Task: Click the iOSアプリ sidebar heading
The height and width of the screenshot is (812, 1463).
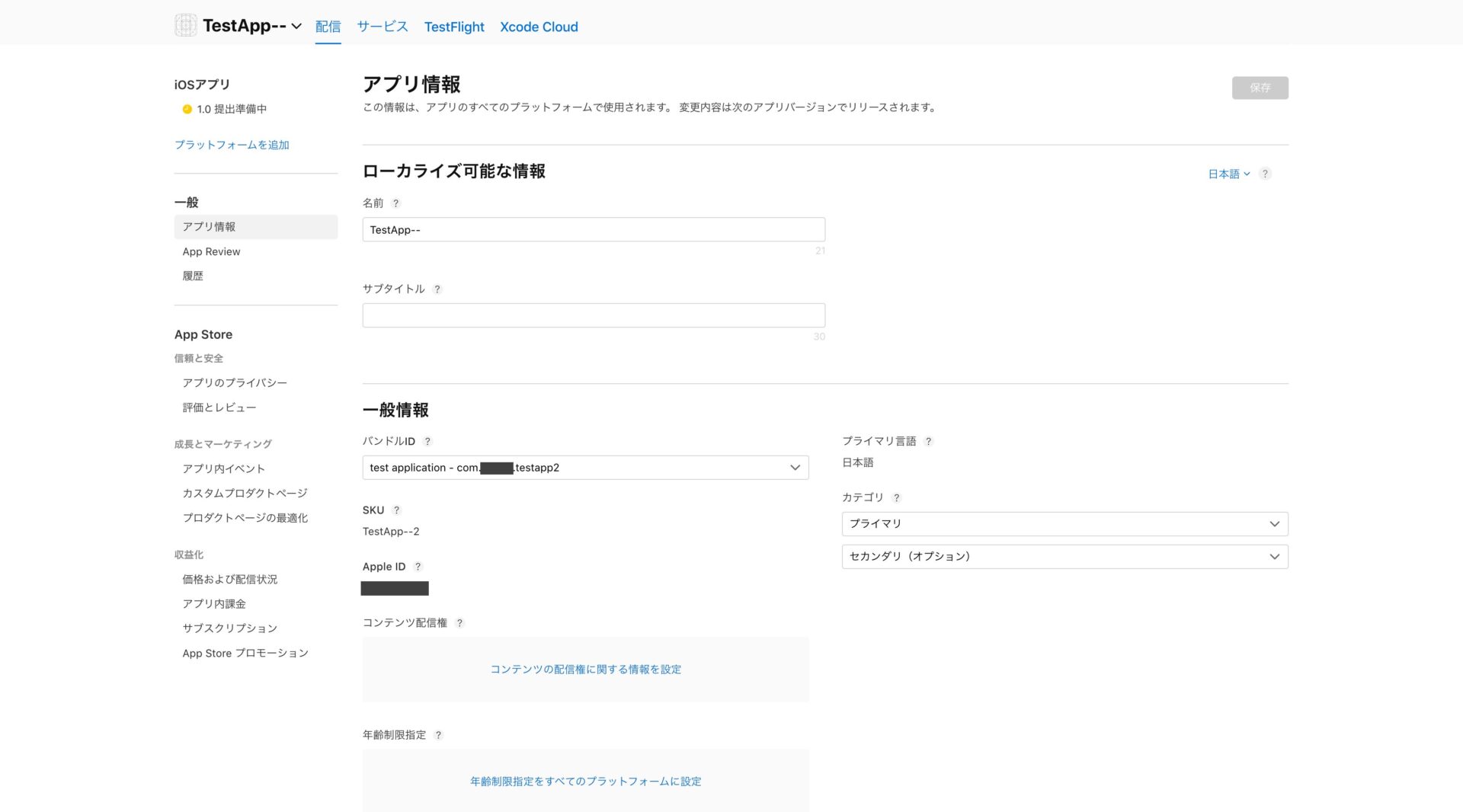Action: pyautogui.click(x=202, y=85)
